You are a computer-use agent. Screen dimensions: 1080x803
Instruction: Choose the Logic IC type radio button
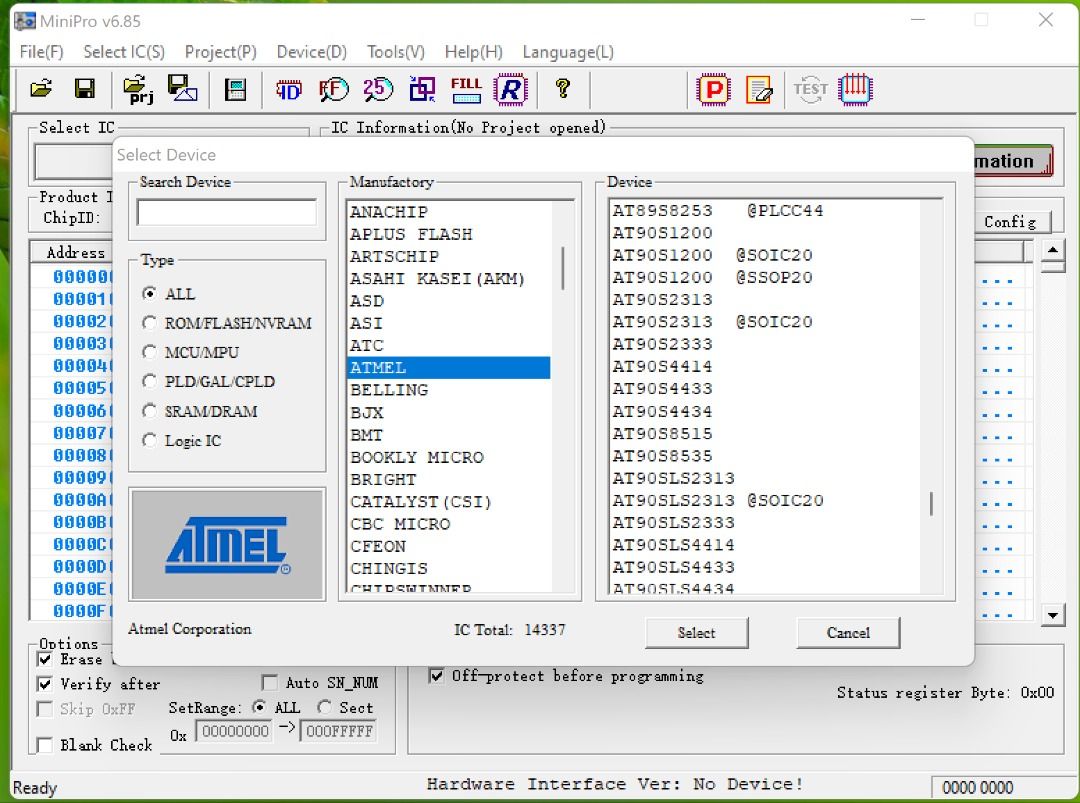[149, 441]
